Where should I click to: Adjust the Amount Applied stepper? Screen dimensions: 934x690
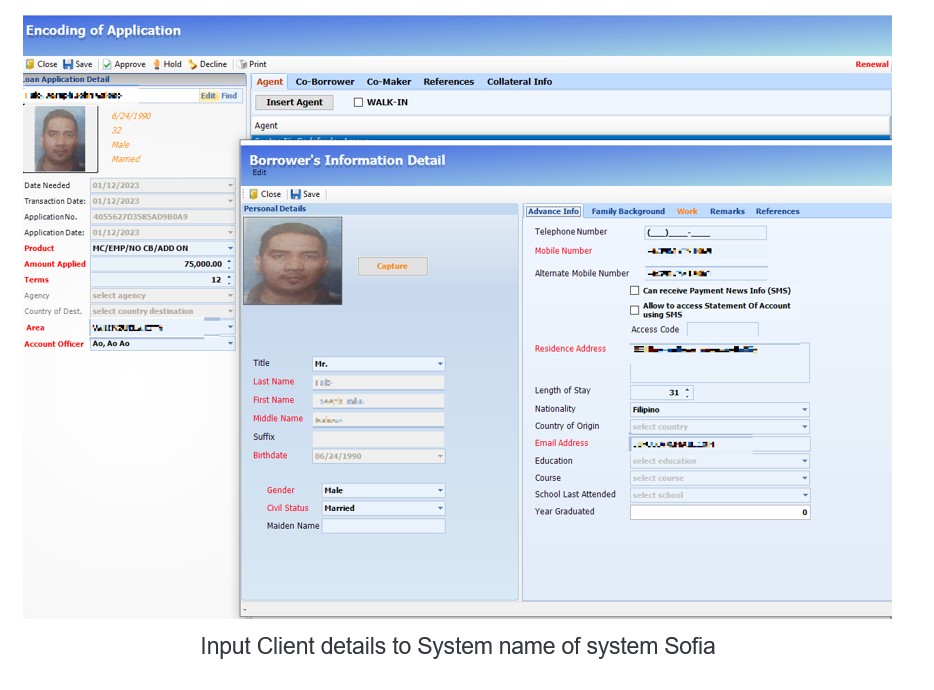(229, 264)
